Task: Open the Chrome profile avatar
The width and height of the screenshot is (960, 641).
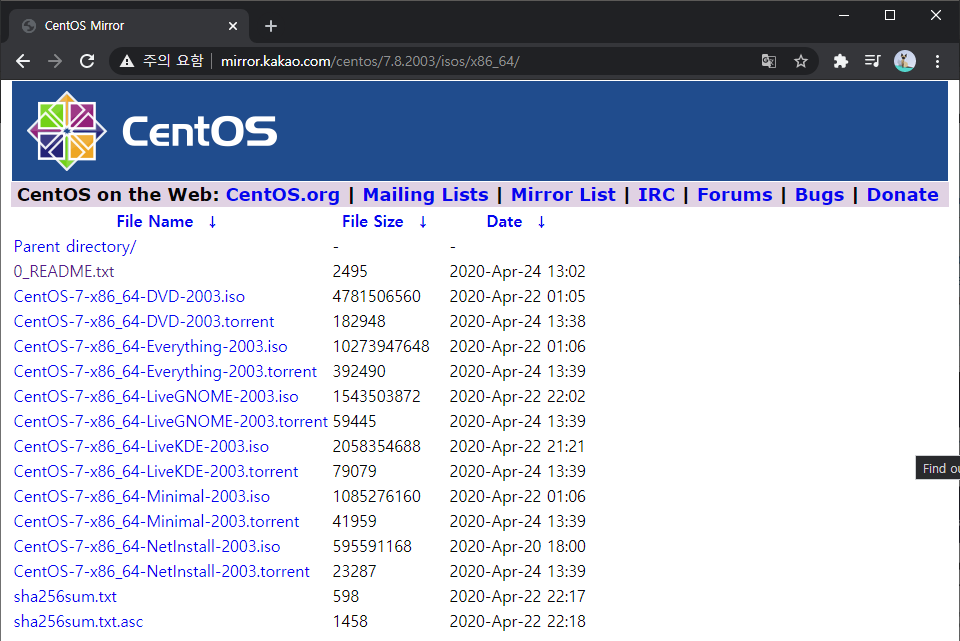Action: tap(905, 61)
